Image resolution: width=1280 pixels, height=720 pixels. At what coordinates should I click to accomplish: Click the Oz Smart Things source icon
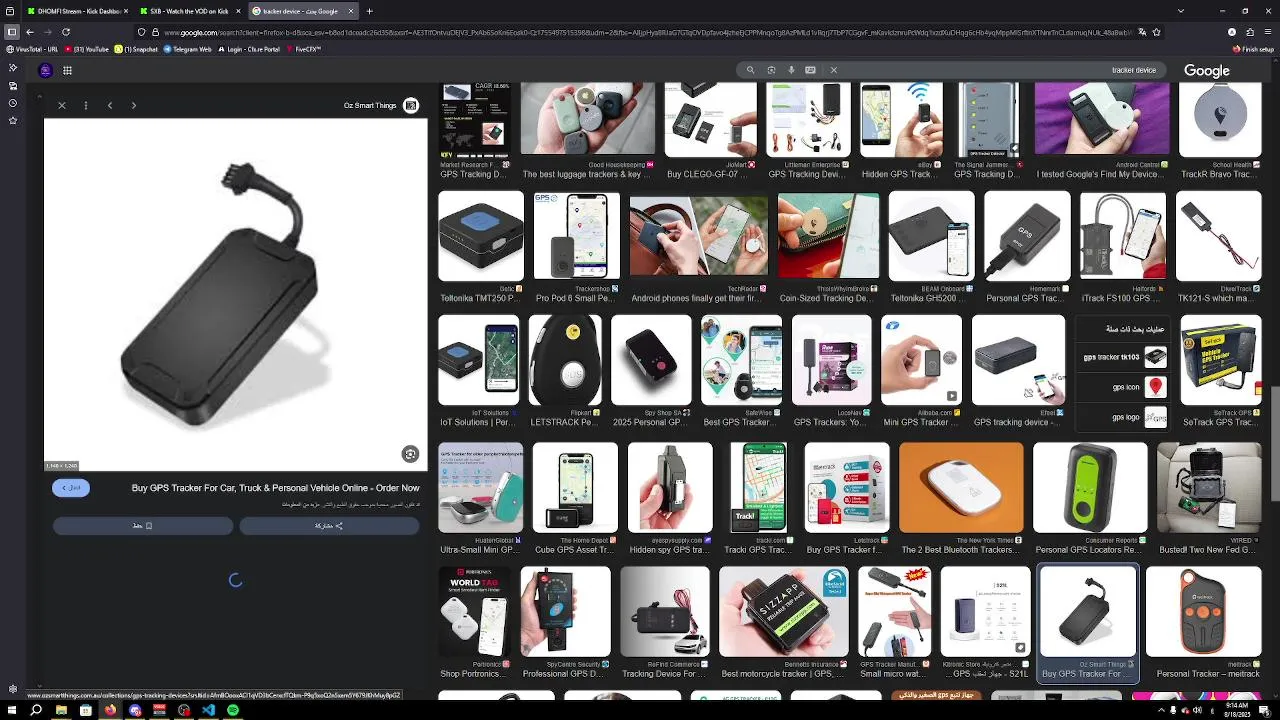click(x=411, y=105)
